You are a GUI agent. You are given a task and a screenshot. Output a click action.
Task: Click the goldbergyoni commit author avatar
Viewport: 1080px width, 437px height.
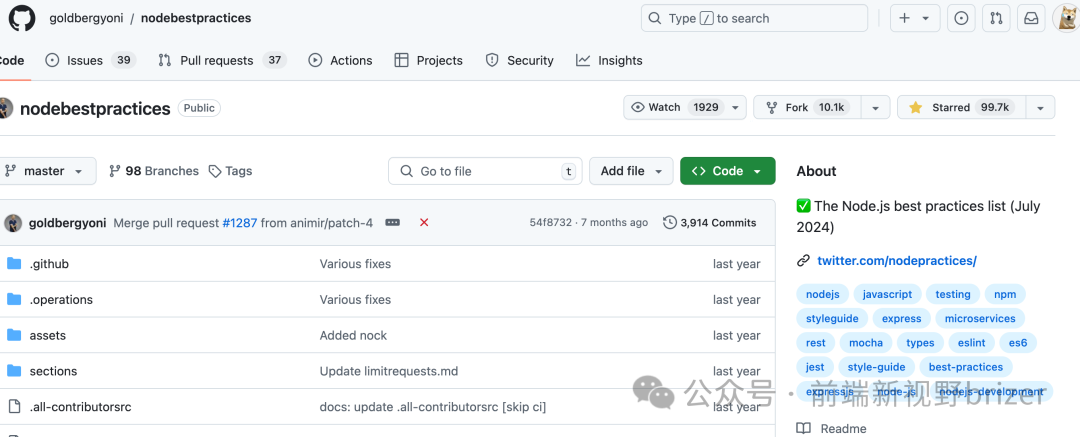(x=13, y=223)
